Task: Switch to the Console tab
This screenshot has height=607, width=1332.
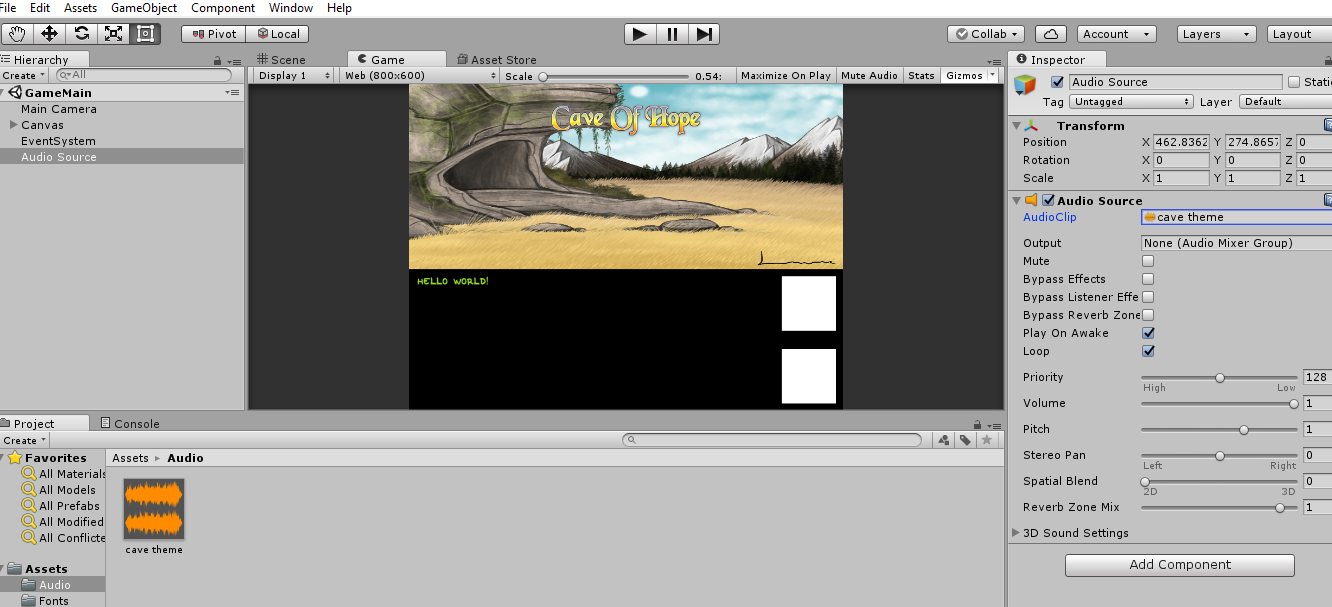Action: (129, 424)
